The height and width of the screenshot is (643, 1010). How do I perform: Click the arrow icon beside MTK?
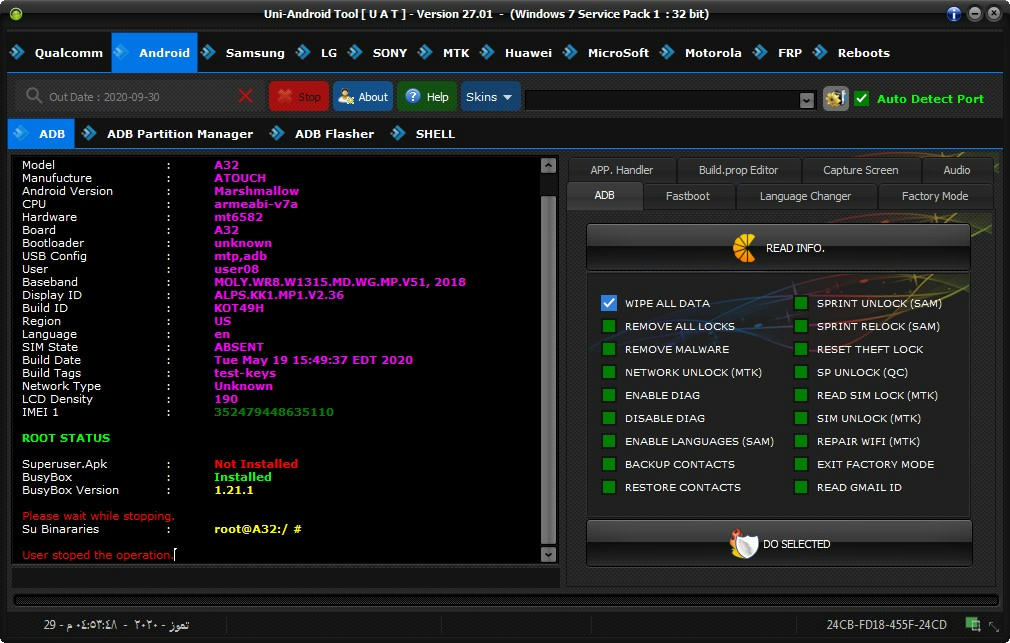pos(425,52)
